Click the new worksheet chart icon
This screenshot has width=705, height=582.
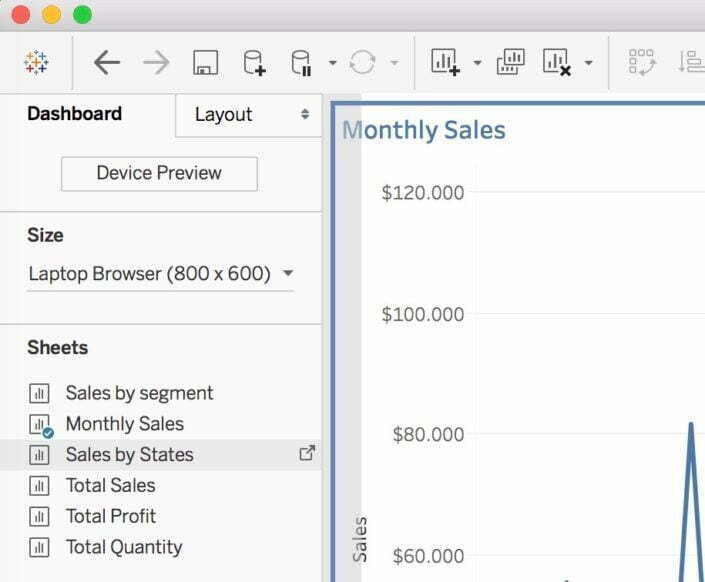coord(444,63)
